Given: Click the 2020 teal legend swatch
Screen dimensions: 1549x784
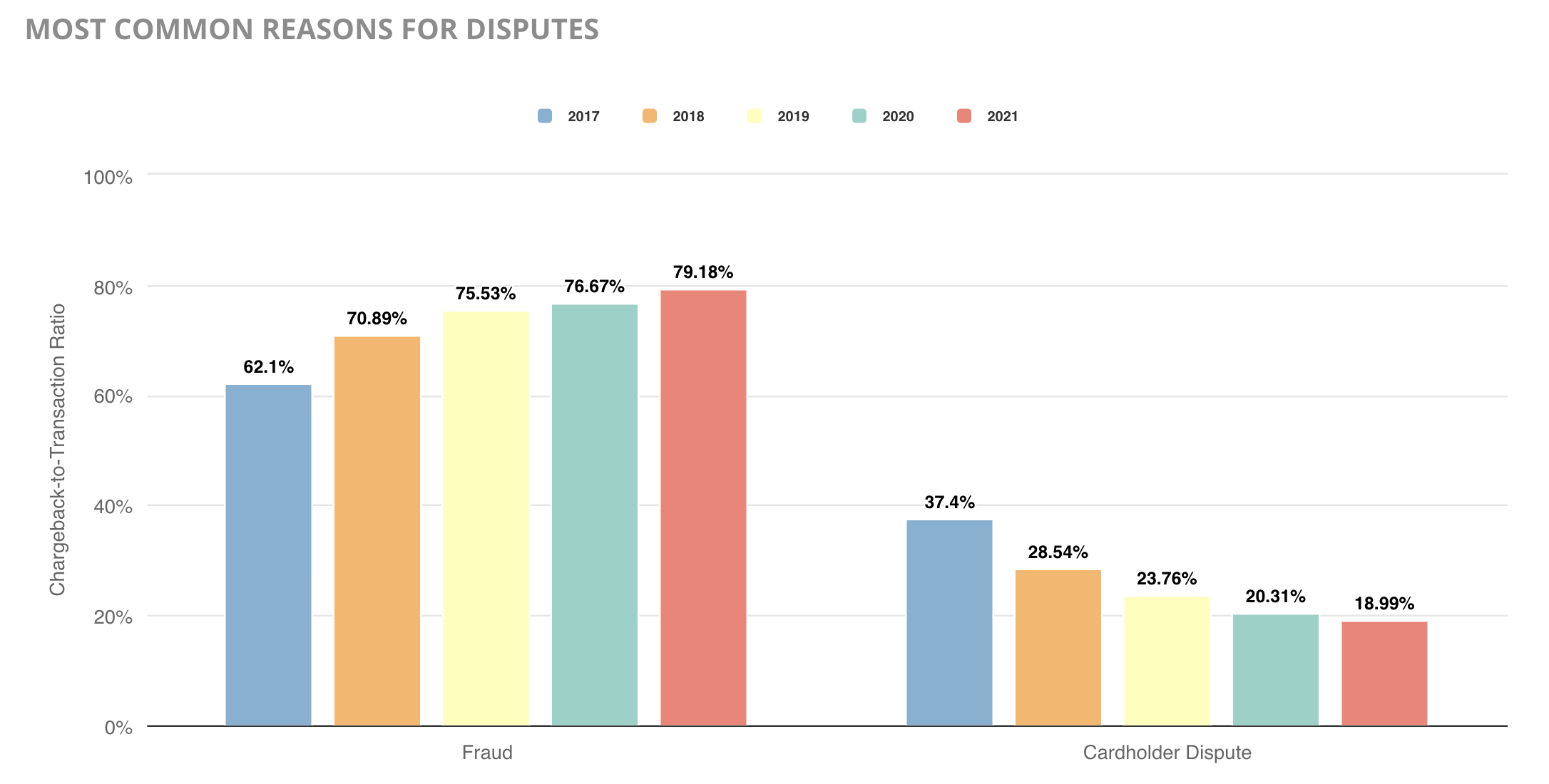Looking at the screenshot, I should (859, 116).
